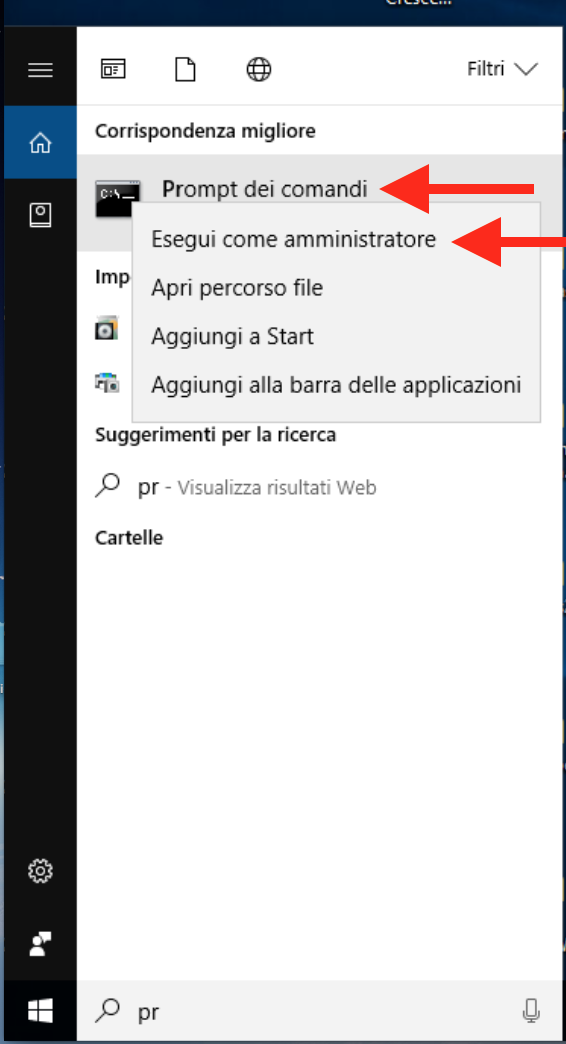Expand the Filtri dropdown
566x1044 pixels.
pos(502,69)
